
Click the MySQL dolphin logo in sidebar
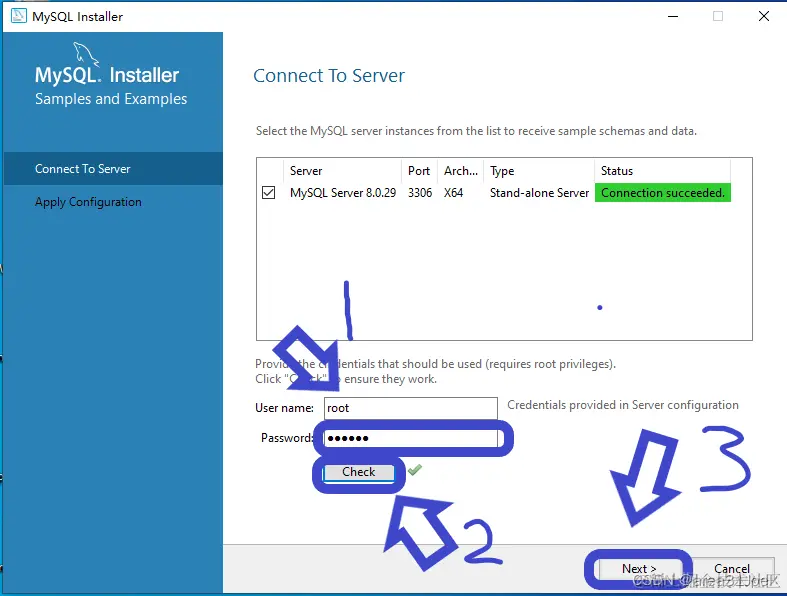(x=86, y=54)
